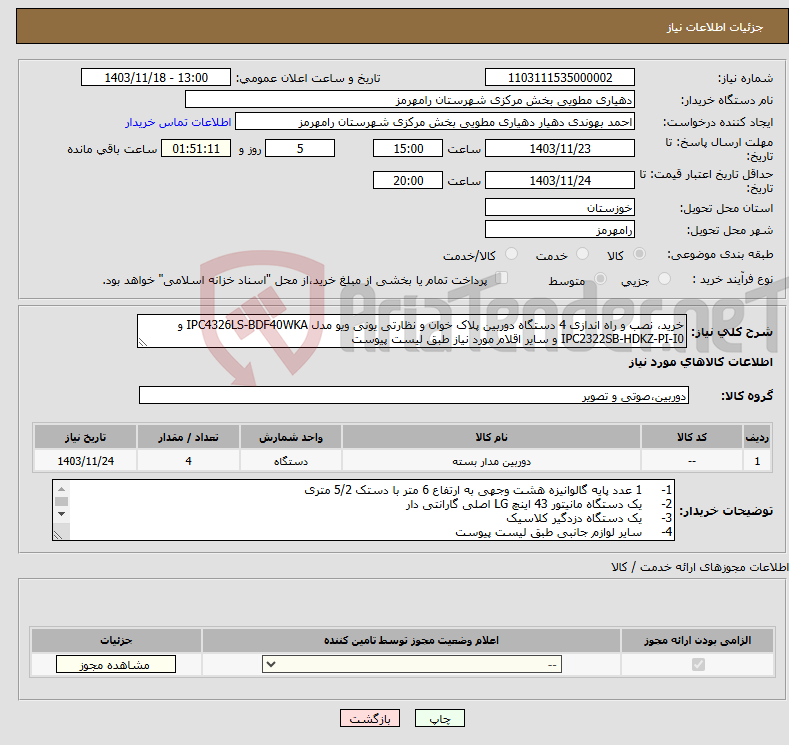
Task: Click the نام کالا column header
Action: [491, 437]
